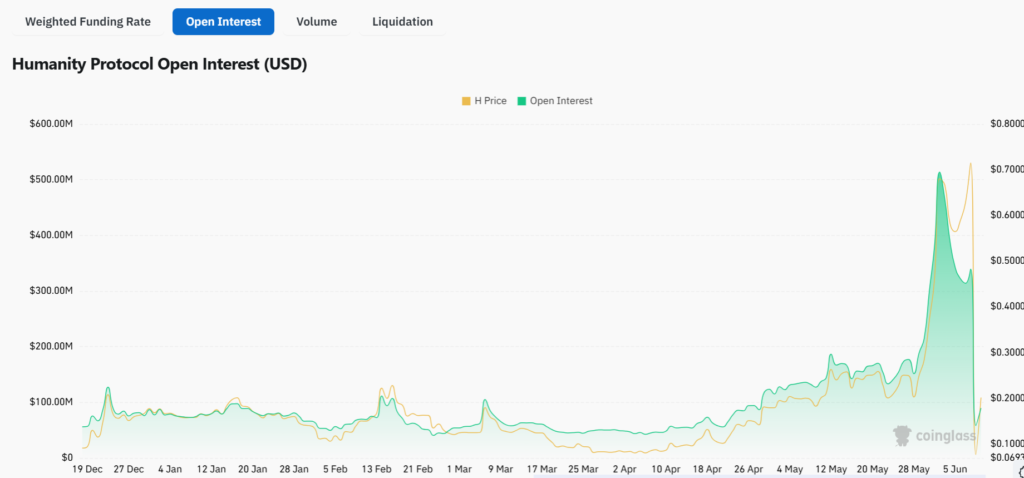Click the H Price line peak in June
Image resolution: width=1024 pixels, height=478 pixels.
point(970,163)
